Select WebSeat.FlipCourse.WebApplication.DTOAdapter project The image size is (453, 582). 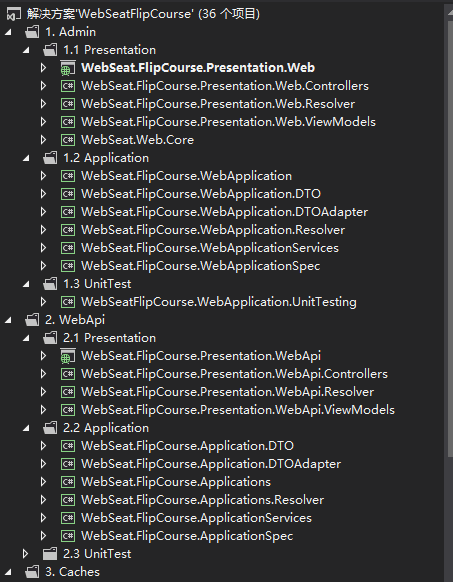[x=225, y=212]
